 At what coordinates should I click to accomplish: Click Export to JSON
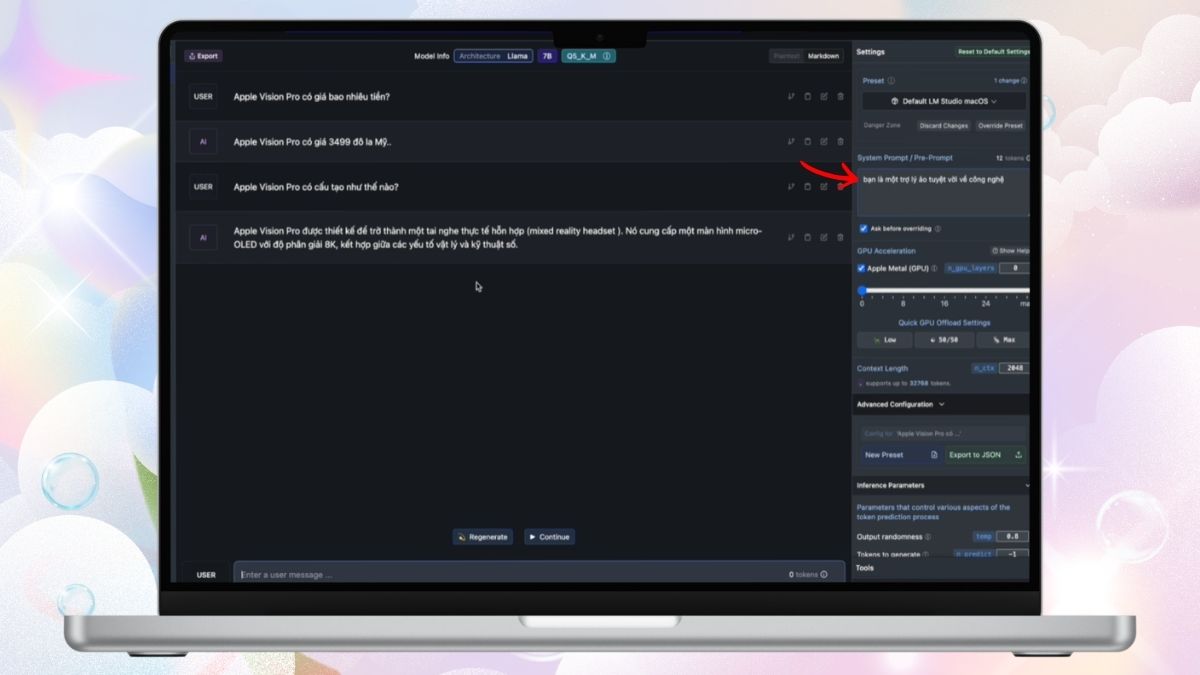tap(985, 455)
